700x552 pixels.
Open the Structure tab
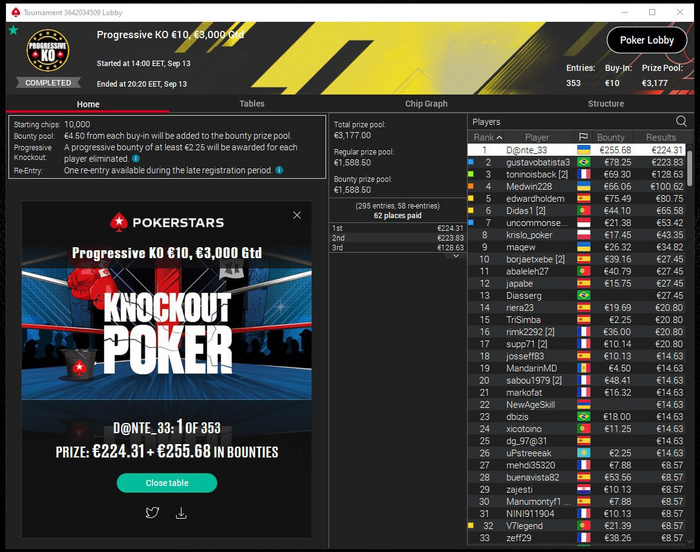(605, 104)
